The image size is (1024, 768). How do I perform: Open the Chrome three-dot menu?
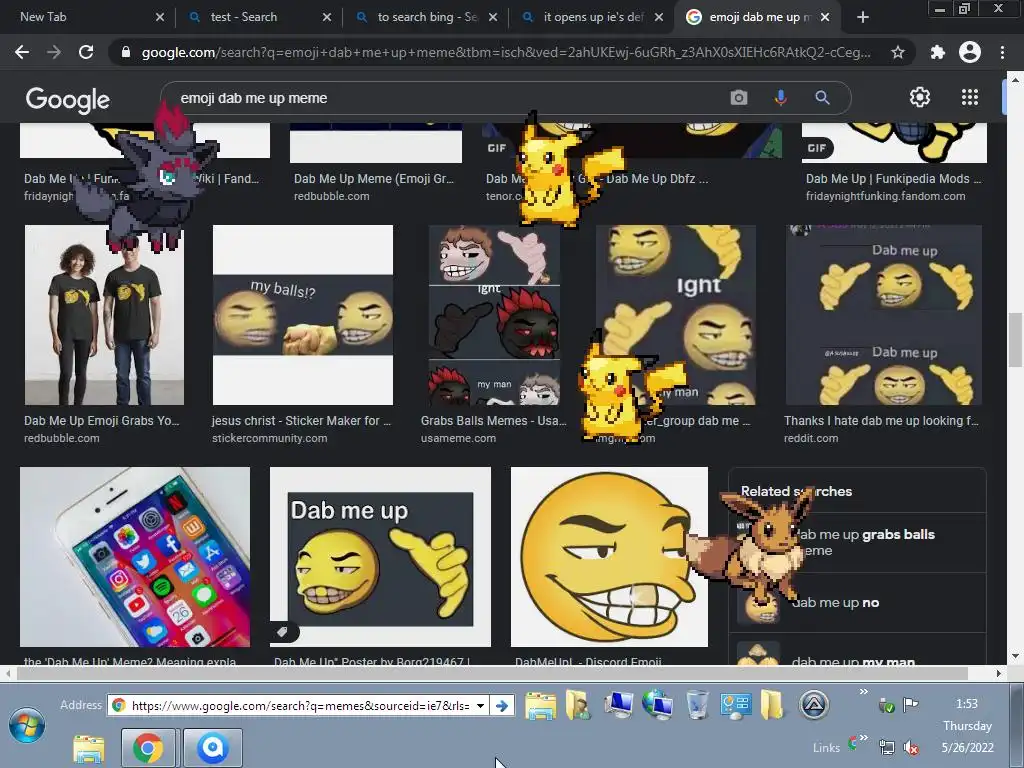point(1002,52)
